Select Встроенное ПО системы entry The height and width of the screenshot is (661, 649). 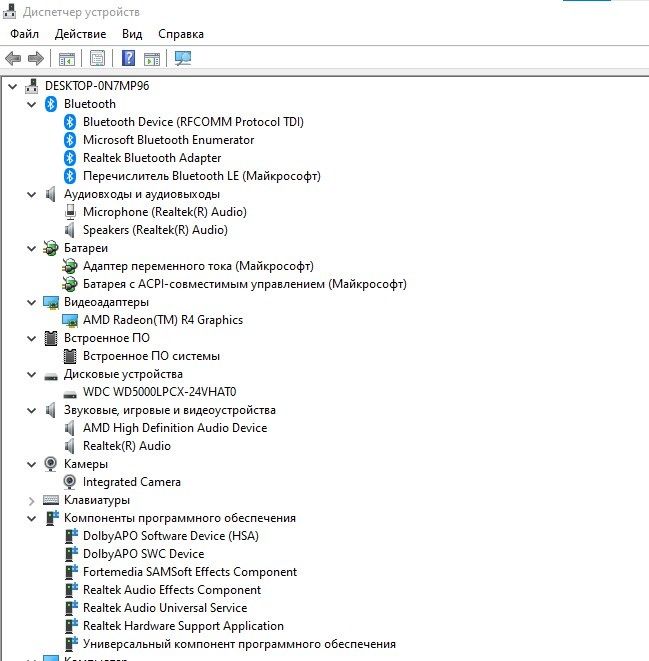[x=151, y=356]
